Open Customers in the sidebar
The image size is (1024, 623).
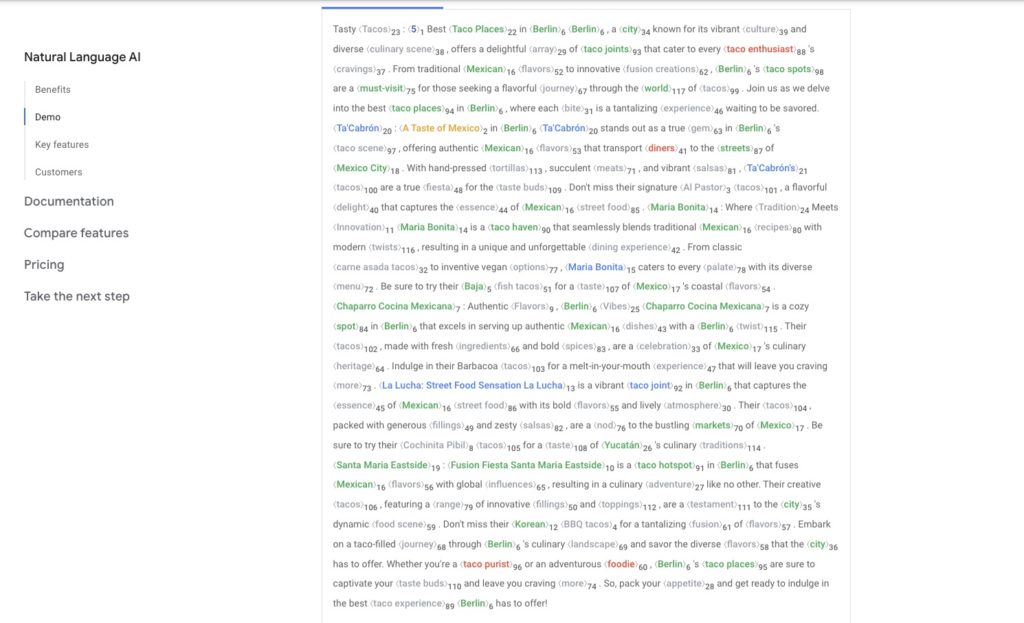[59, 172]
